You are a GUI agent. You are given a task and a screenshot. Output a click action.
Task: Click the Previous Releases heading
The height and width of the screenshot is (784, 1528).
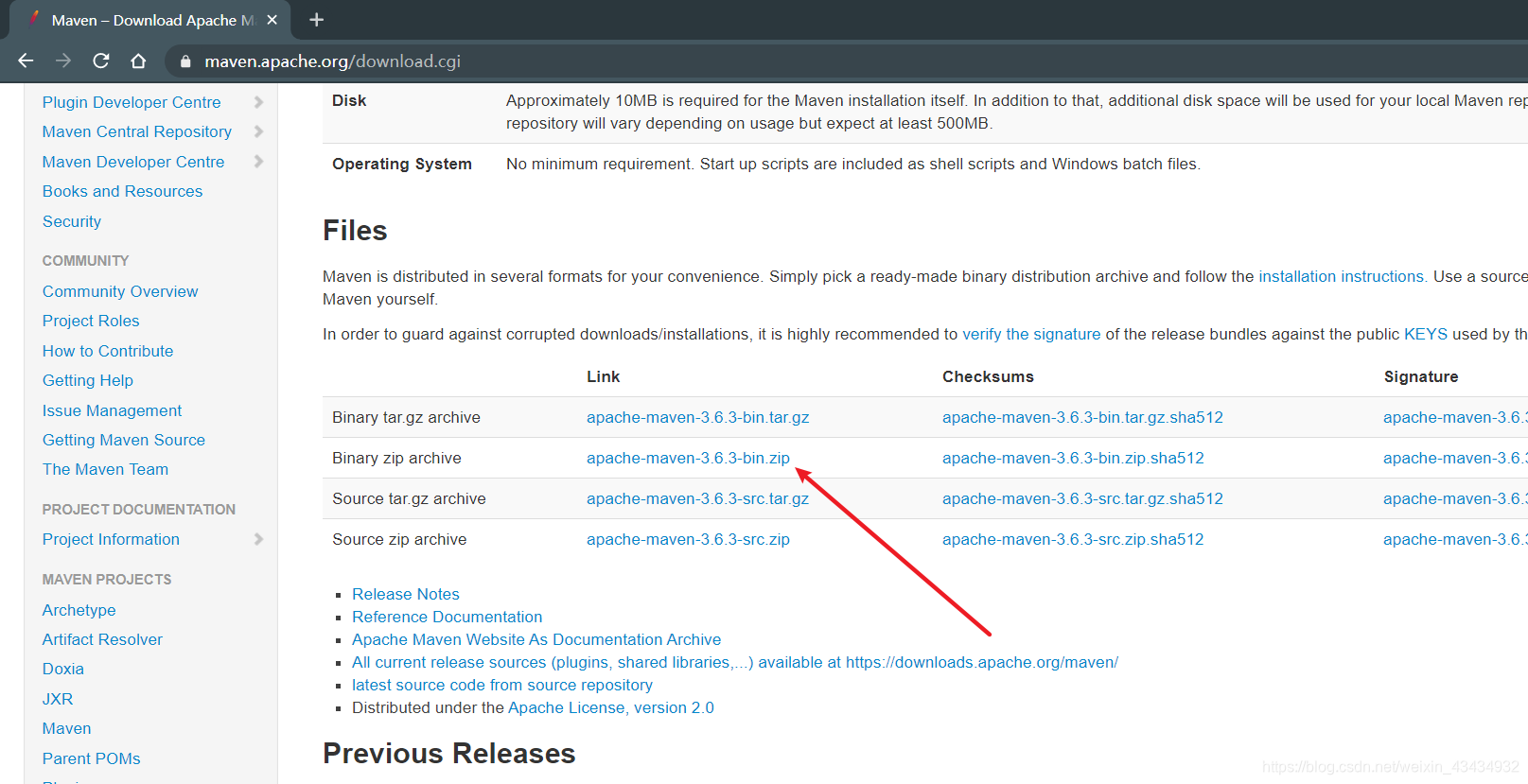[449, 754]
